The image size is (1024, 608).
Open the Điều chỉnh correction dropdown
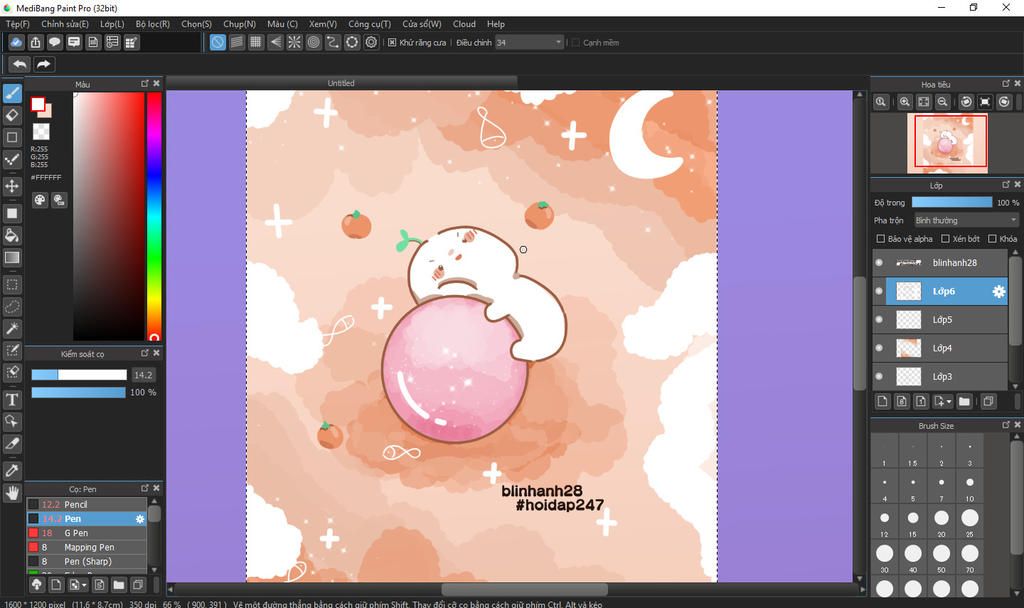click(529, 42)
